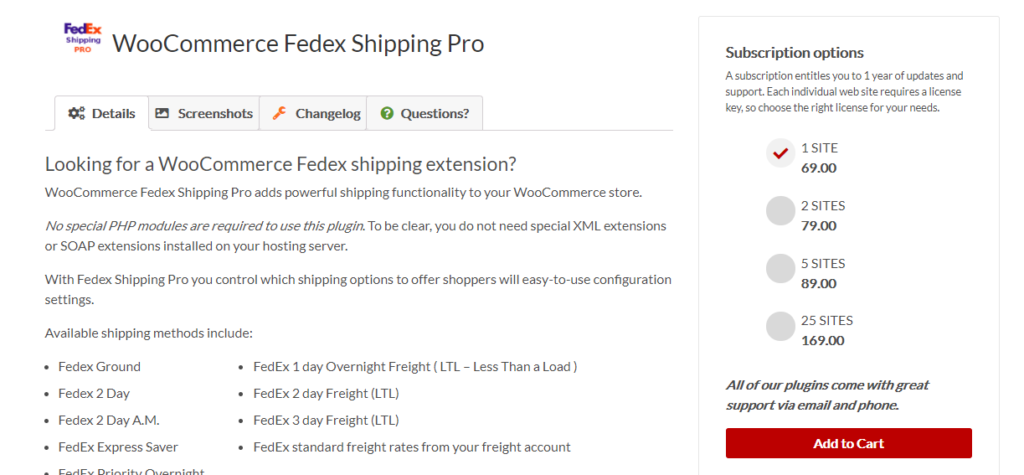The height and width of the screenshot is (475, 1024).
Task: Click the red checkmark for 1 Site
Action: (x=780, y=154)
